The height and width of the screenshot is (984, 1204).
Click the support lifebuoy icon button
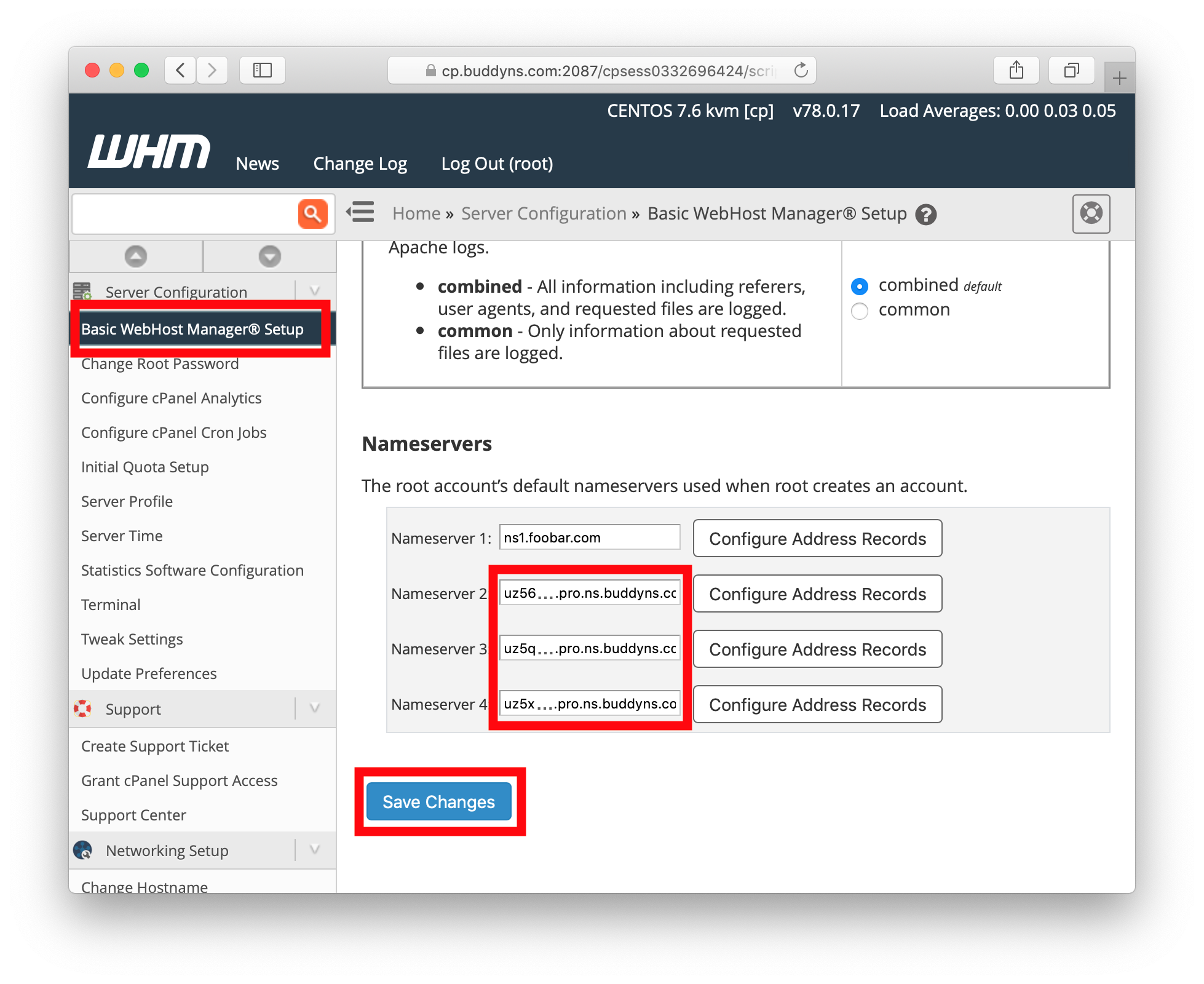point(1091,213)
